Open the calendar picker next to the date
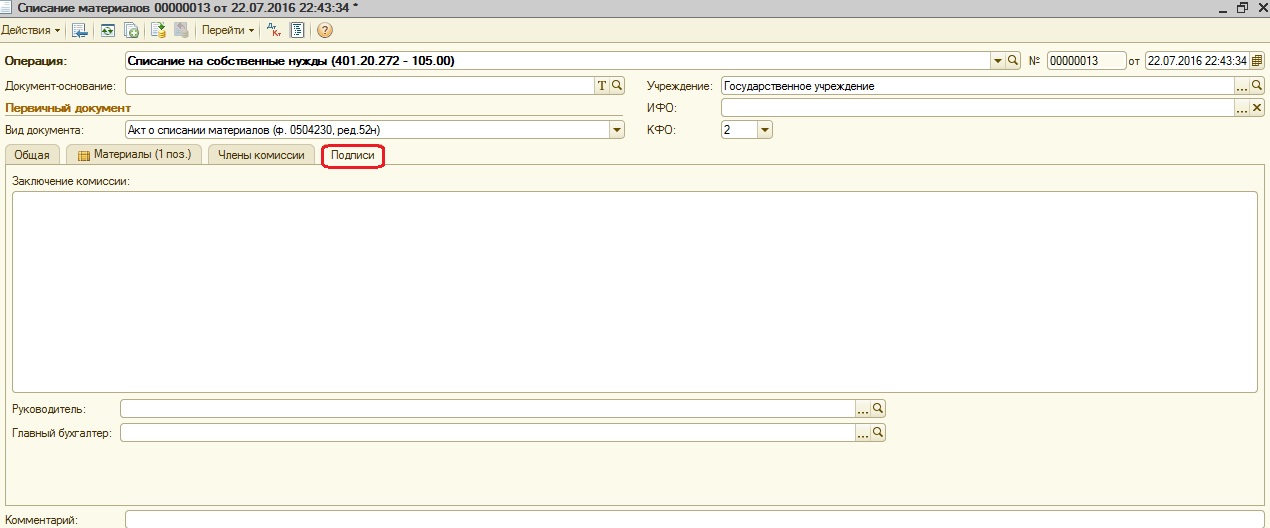This screenshot has width=1270, height=528. (x=1257, y=61)
